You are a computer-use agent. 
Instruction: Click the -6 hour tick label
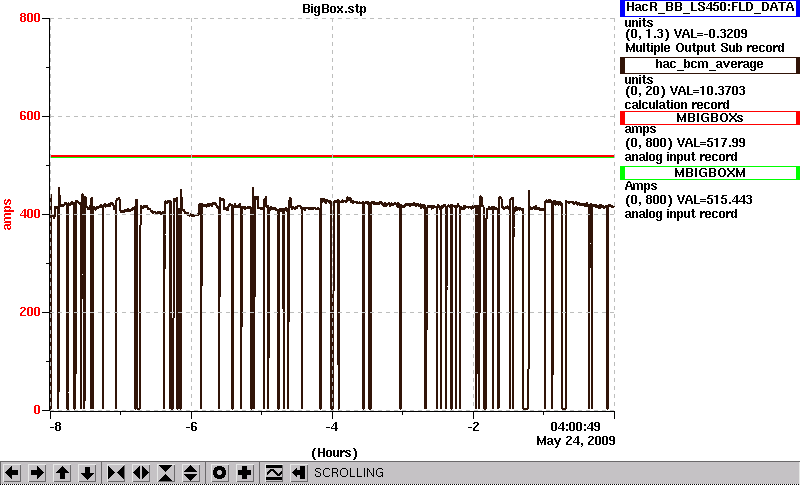click(191, 426)
